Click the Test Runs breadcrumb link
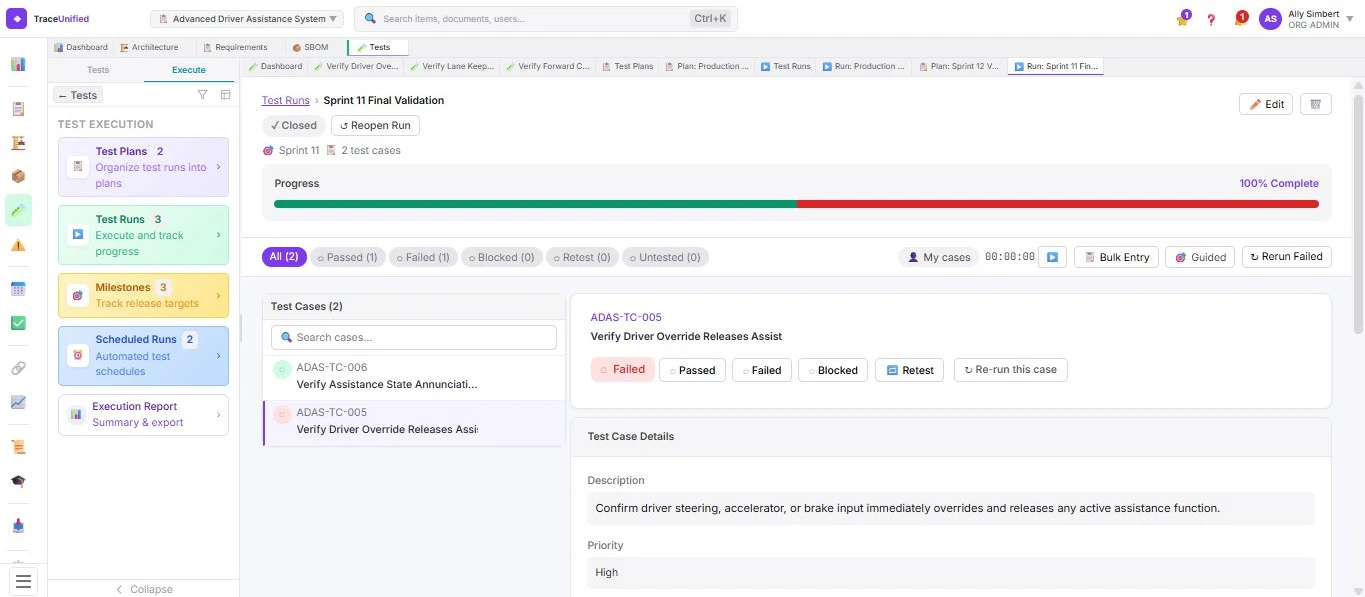1365x597 pixels. [286, 100]
